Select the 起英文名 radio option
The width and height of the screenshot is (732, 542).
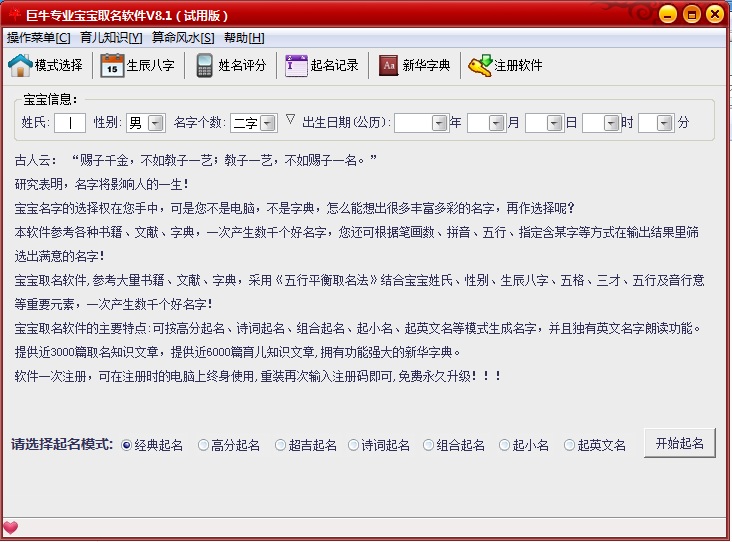click(x=570, y=445)
